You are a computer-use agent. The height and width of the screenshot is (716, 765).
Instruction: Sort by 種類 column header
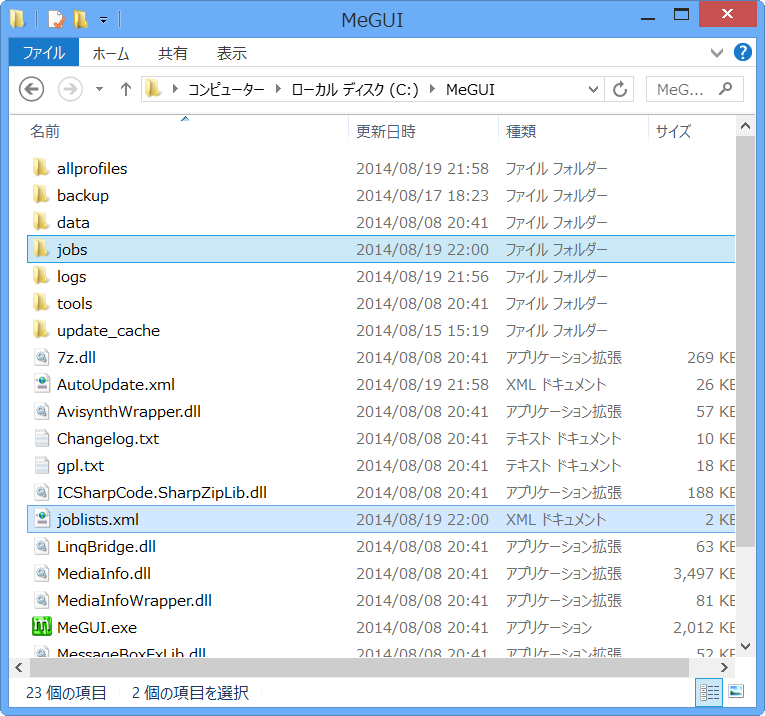click(x=521, y=131)
